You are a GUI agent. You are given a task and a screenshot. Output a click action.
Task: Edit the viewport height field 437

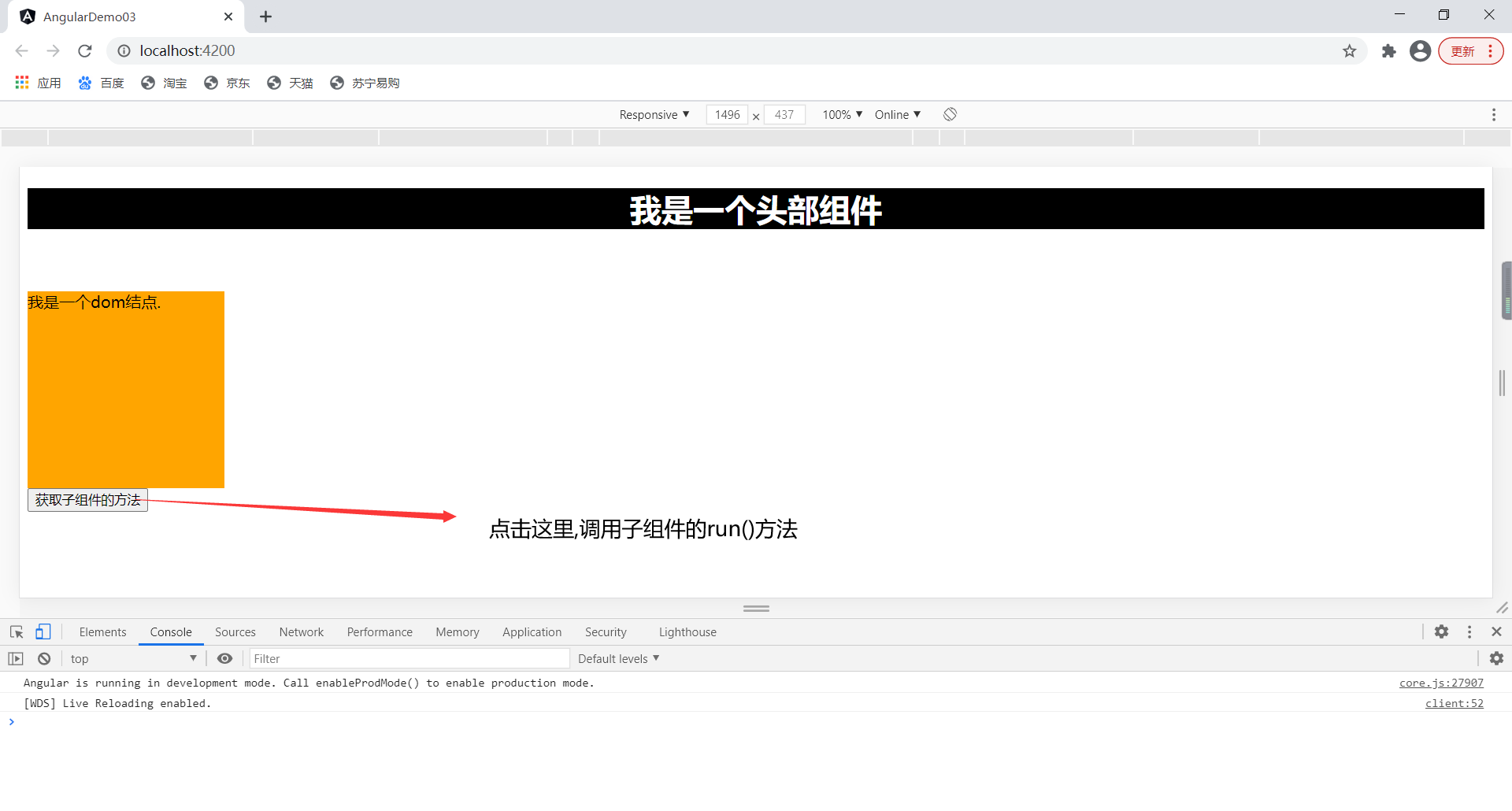(784, 115)
